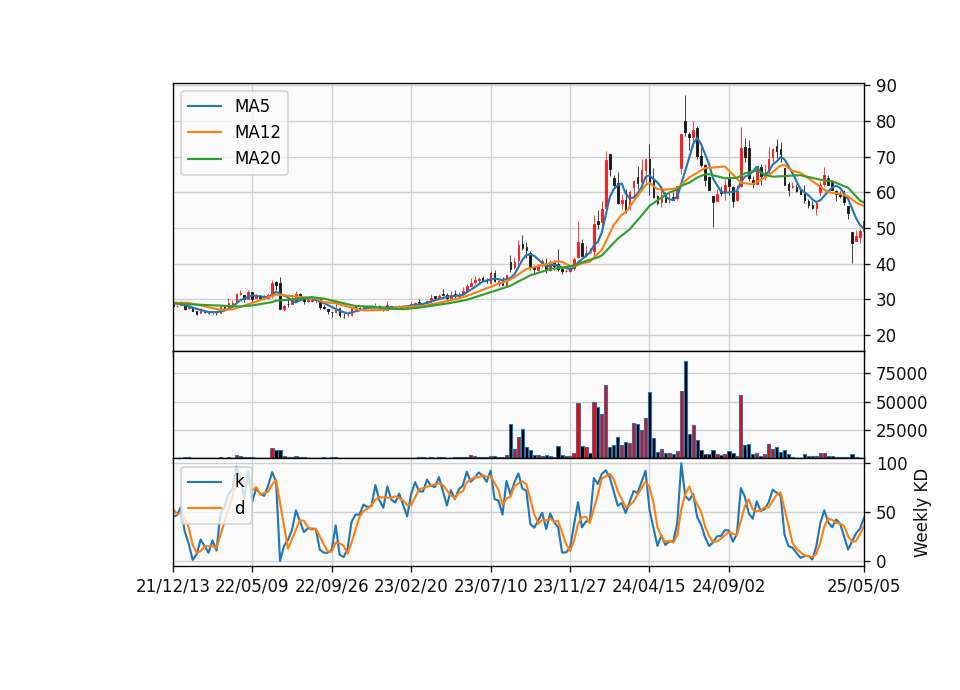Click the d legend label
960x690 pixels.
(x=239, y=508)
